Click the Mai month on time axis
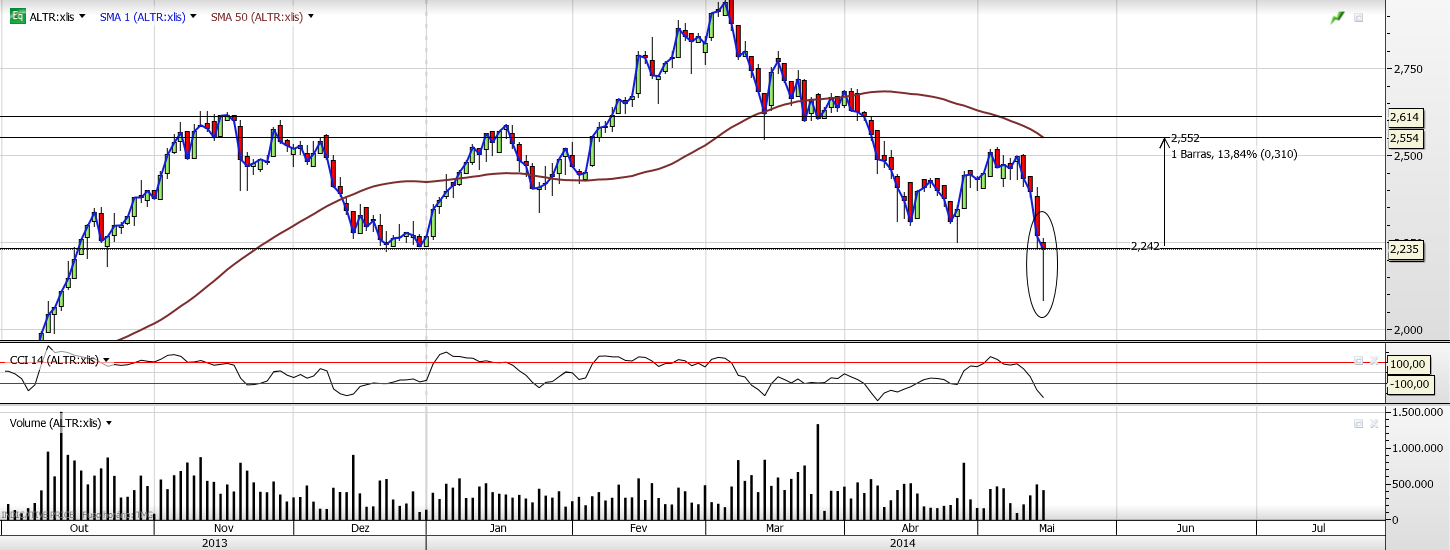The width and height of the screenshot is (1450, 550). (x=1047, y=528)
